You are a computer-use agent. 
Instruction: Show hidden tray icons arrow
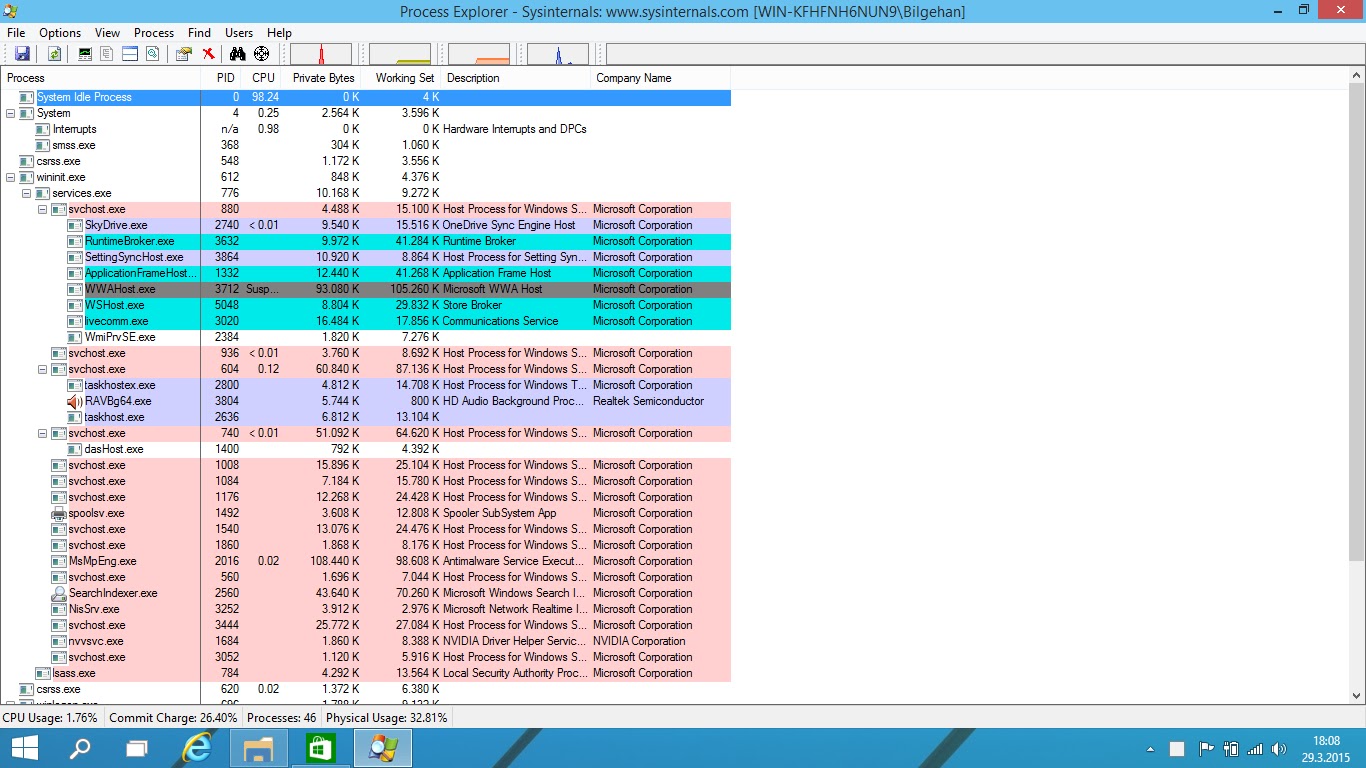point(1151,748)
